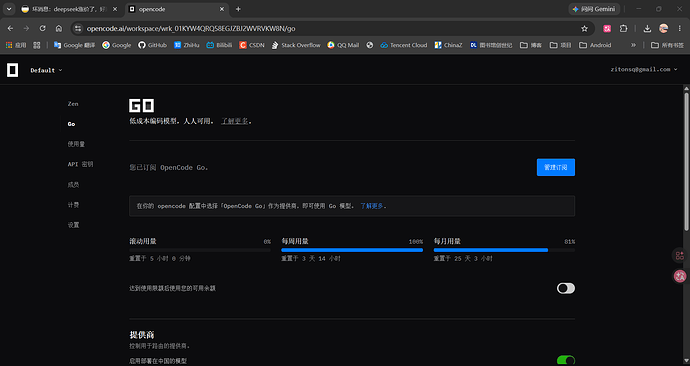Expand the Android bookmark folder

[x=595, y=45]
